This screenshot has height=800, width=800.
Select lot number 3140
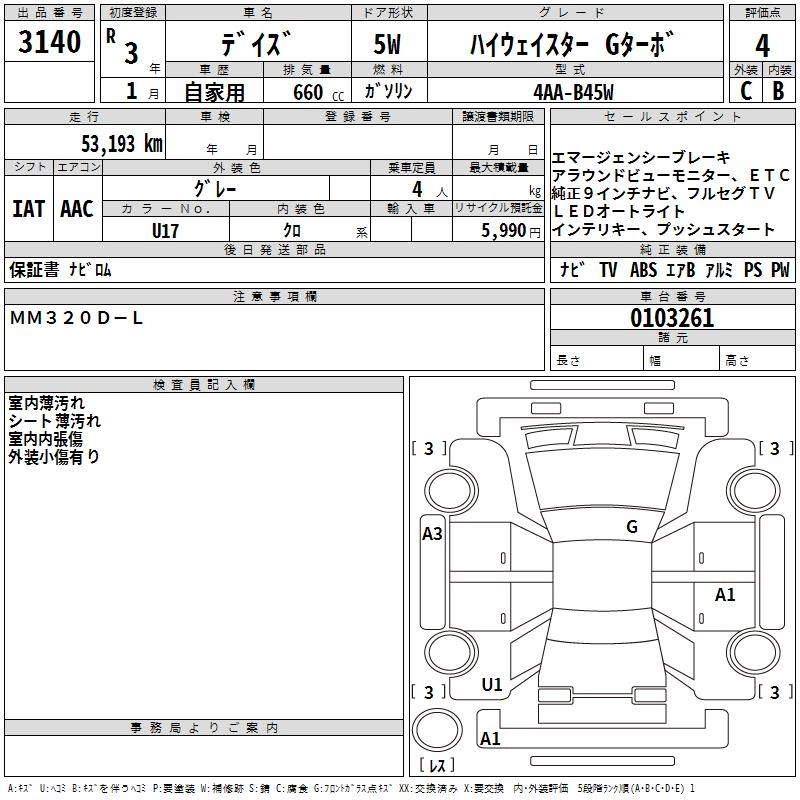point(49,42)
